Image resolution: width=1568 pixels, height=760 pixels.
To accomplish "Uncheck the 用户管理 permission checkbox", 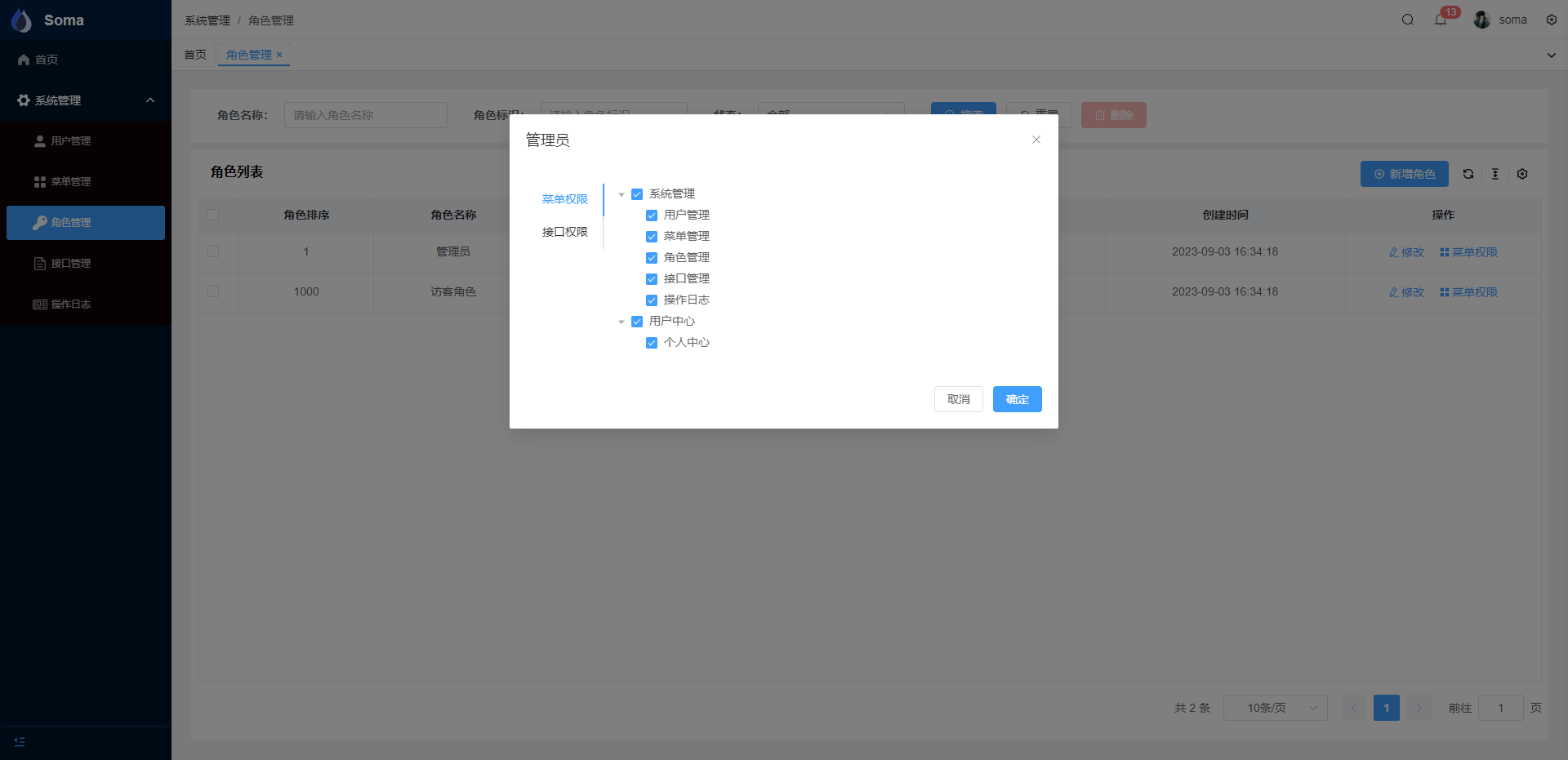I will click(652, 216).
